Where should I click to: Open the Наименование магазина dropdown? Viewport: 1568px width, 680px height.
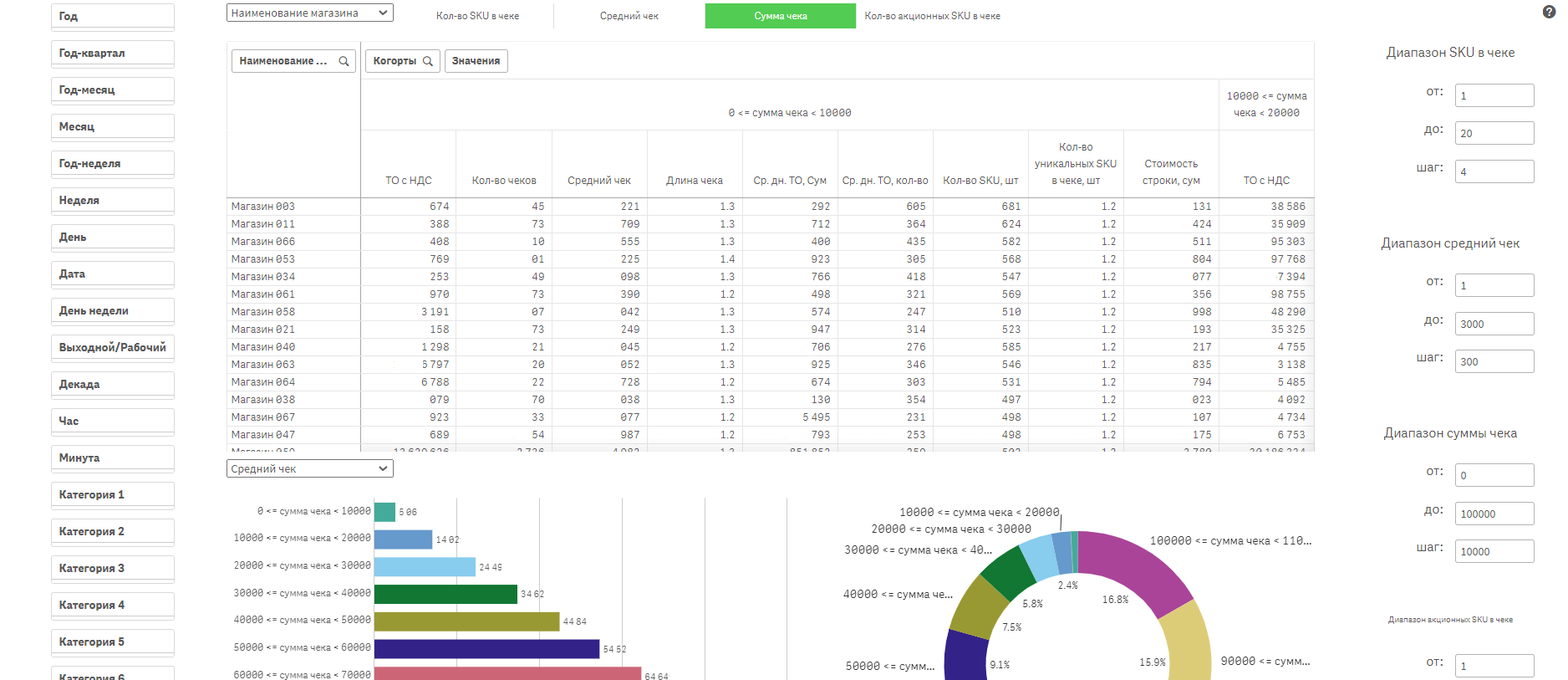[310, 13]
